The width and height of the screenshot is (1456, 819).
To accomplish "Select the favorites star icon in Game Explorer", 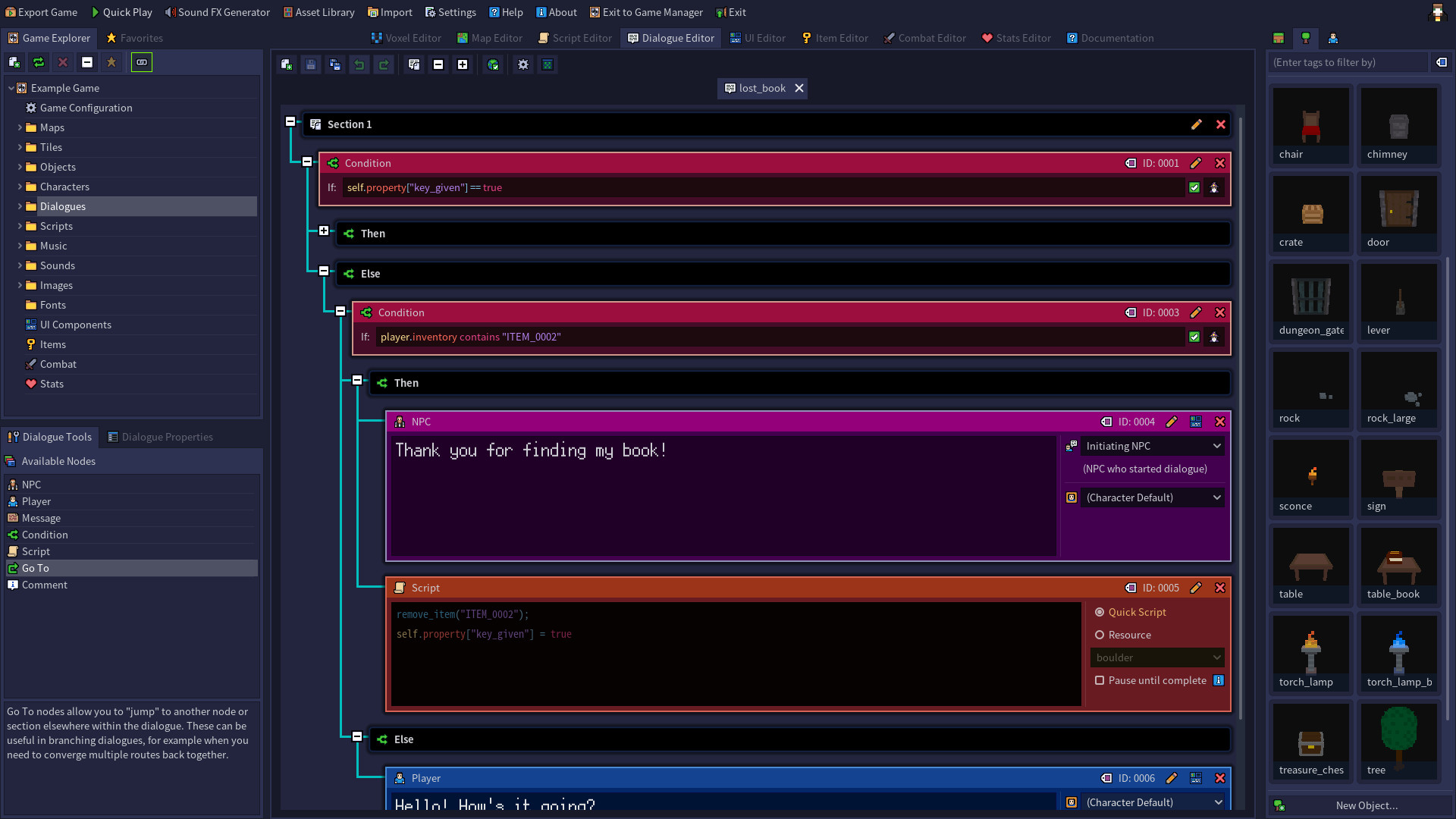I will (111, 62).
